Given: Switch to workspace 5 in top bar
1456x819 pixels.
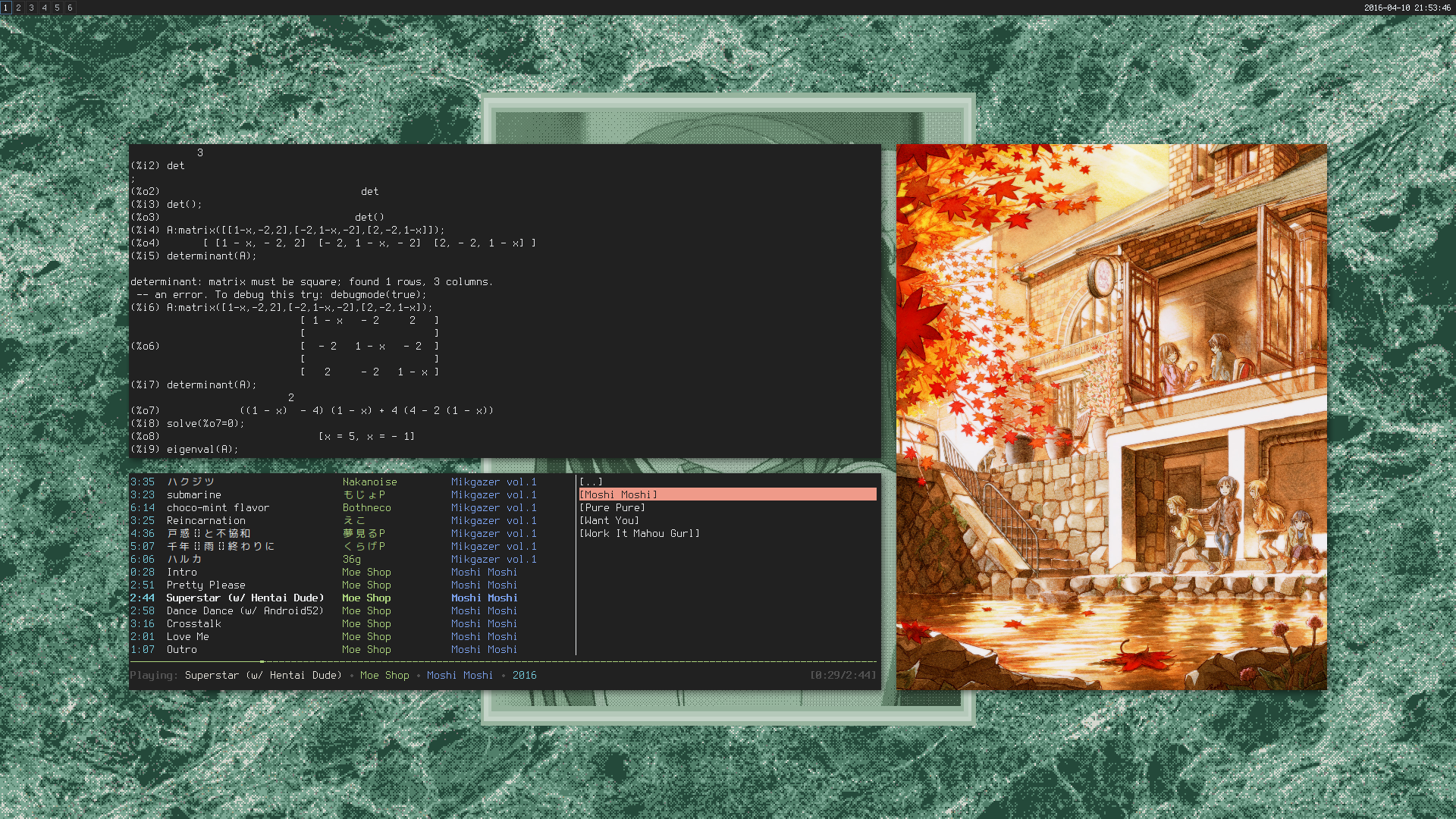Looking at the screenshot, I should pyautogui.click(x=57, y=8).
